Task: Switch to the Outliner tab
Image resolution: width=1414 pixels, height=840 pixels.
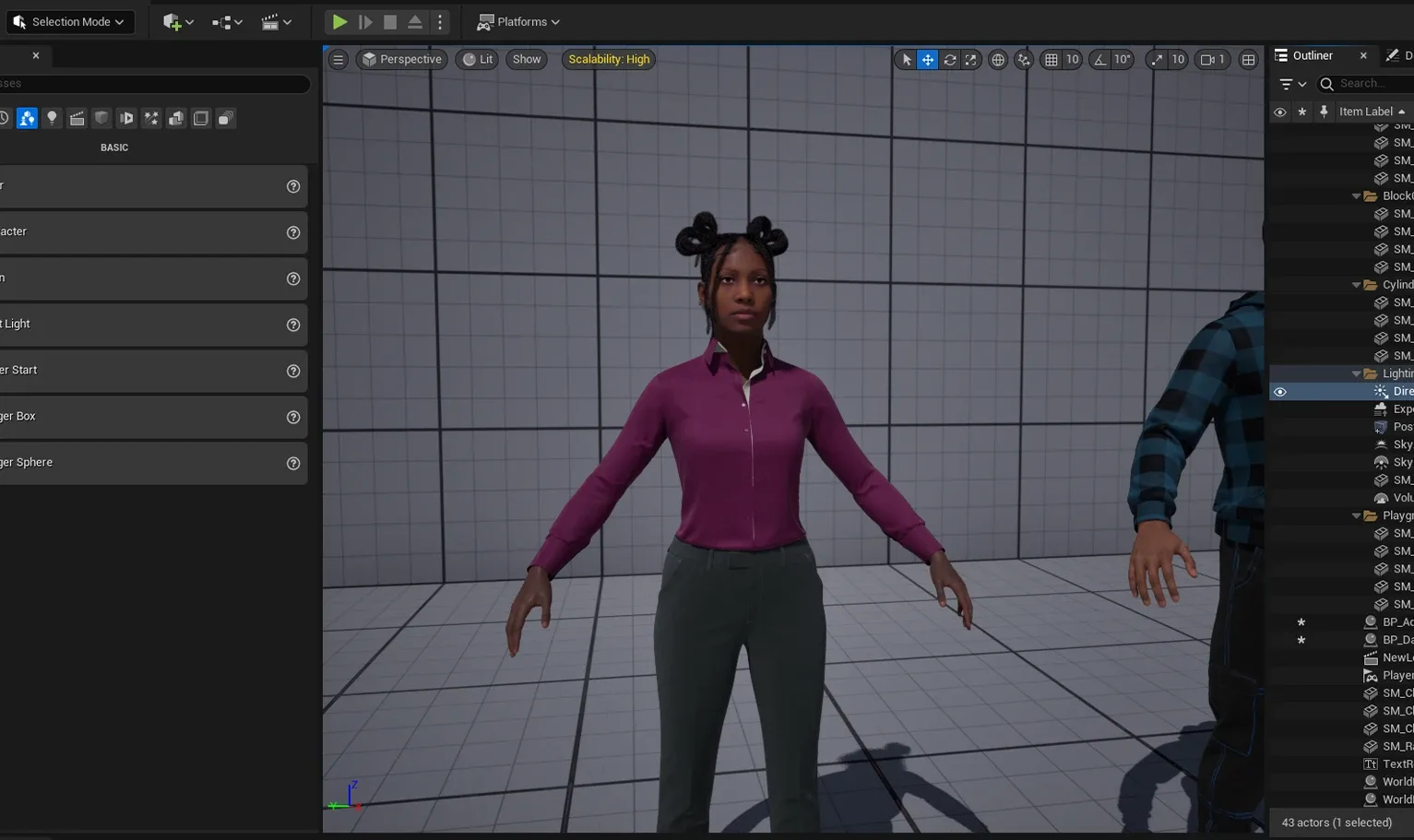Action: 1312,55
